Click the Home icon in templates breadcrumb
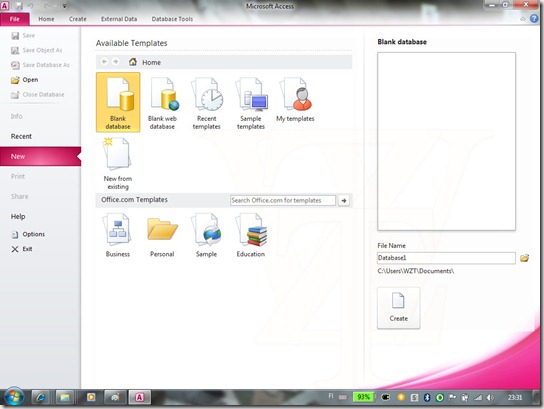 tap(133, 62)
